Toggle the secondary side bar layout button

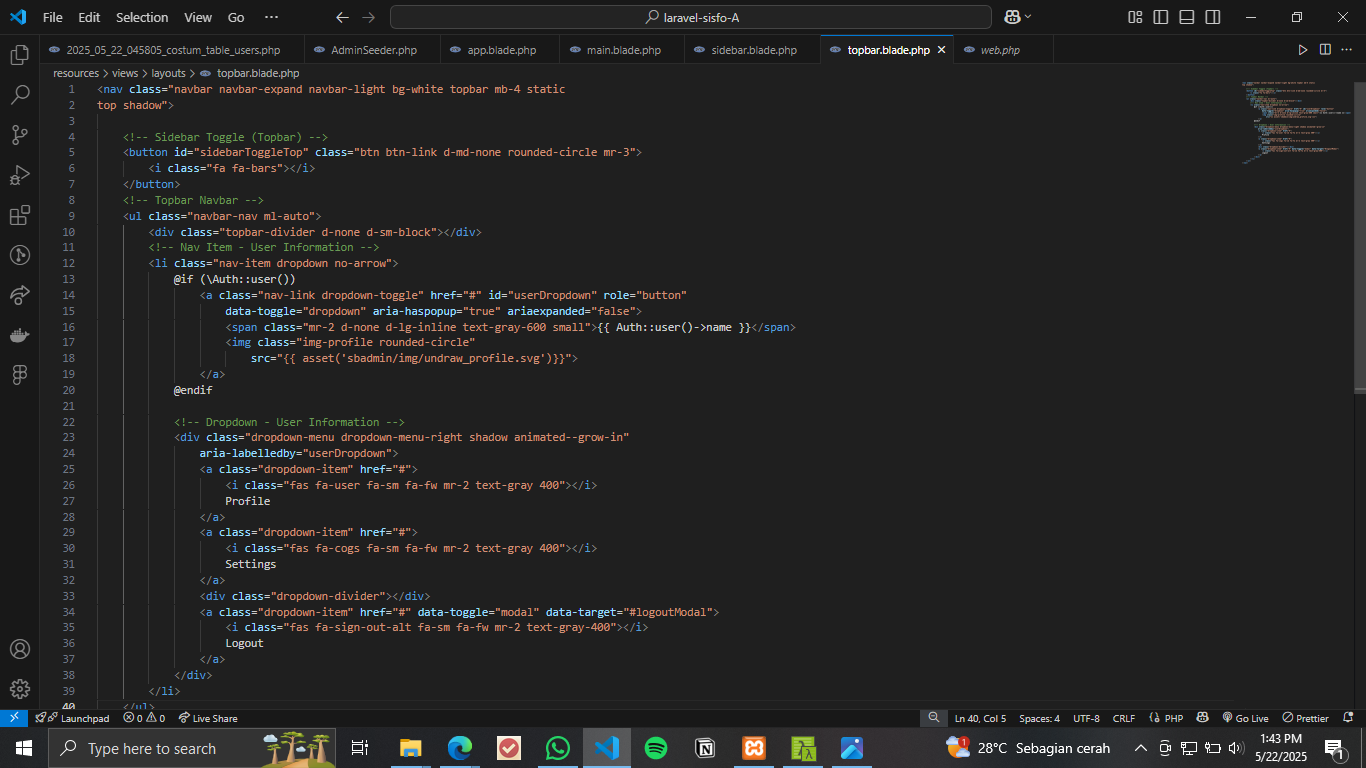pyautogui.click(x=1212, y=17)
